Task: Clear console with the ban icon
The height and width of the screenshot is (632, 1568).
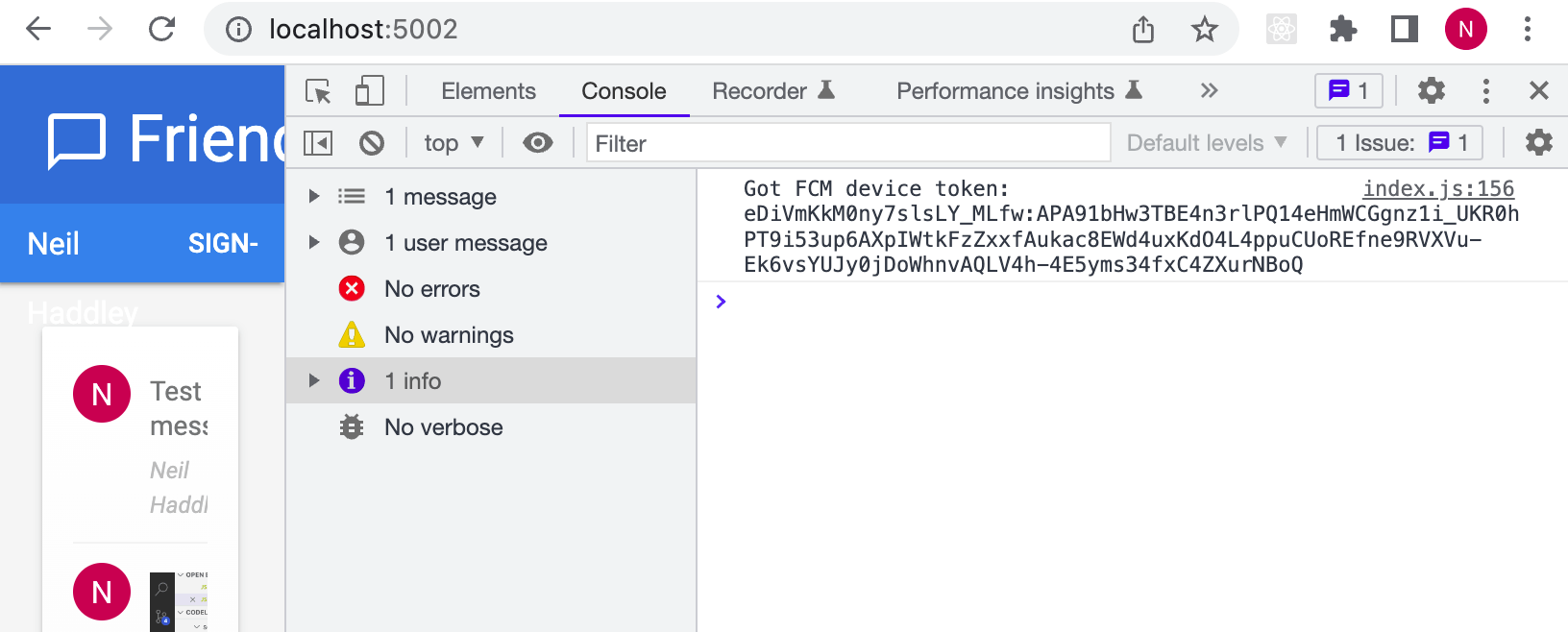Action: [x=372, y=143]
